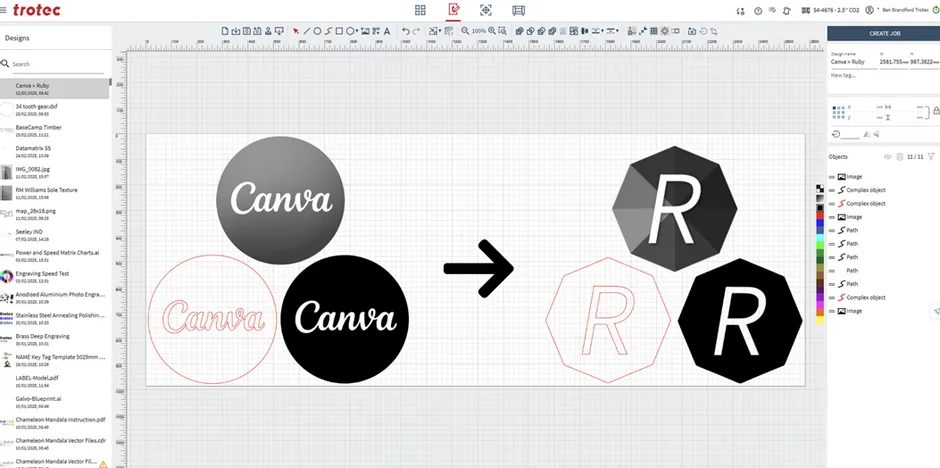The image size is (940, 468).
Task: Select the Line drawing tool
Action: pyautogui.click(x=306, y=31)
